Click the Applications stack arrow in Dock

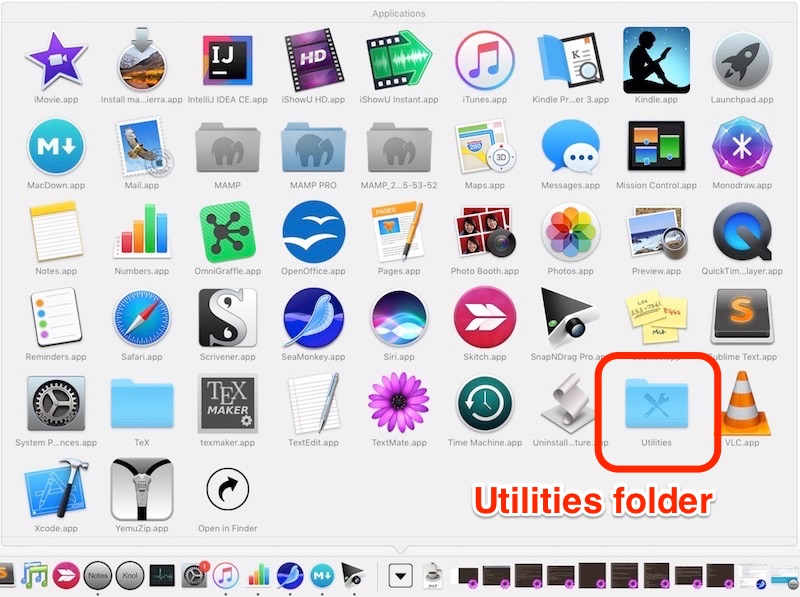[401, 576]
